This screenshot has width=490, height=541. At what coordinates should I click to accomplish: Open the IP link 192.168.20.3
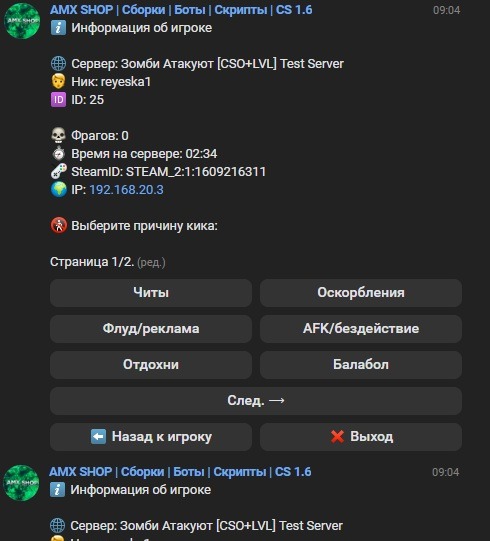[126, 190]
